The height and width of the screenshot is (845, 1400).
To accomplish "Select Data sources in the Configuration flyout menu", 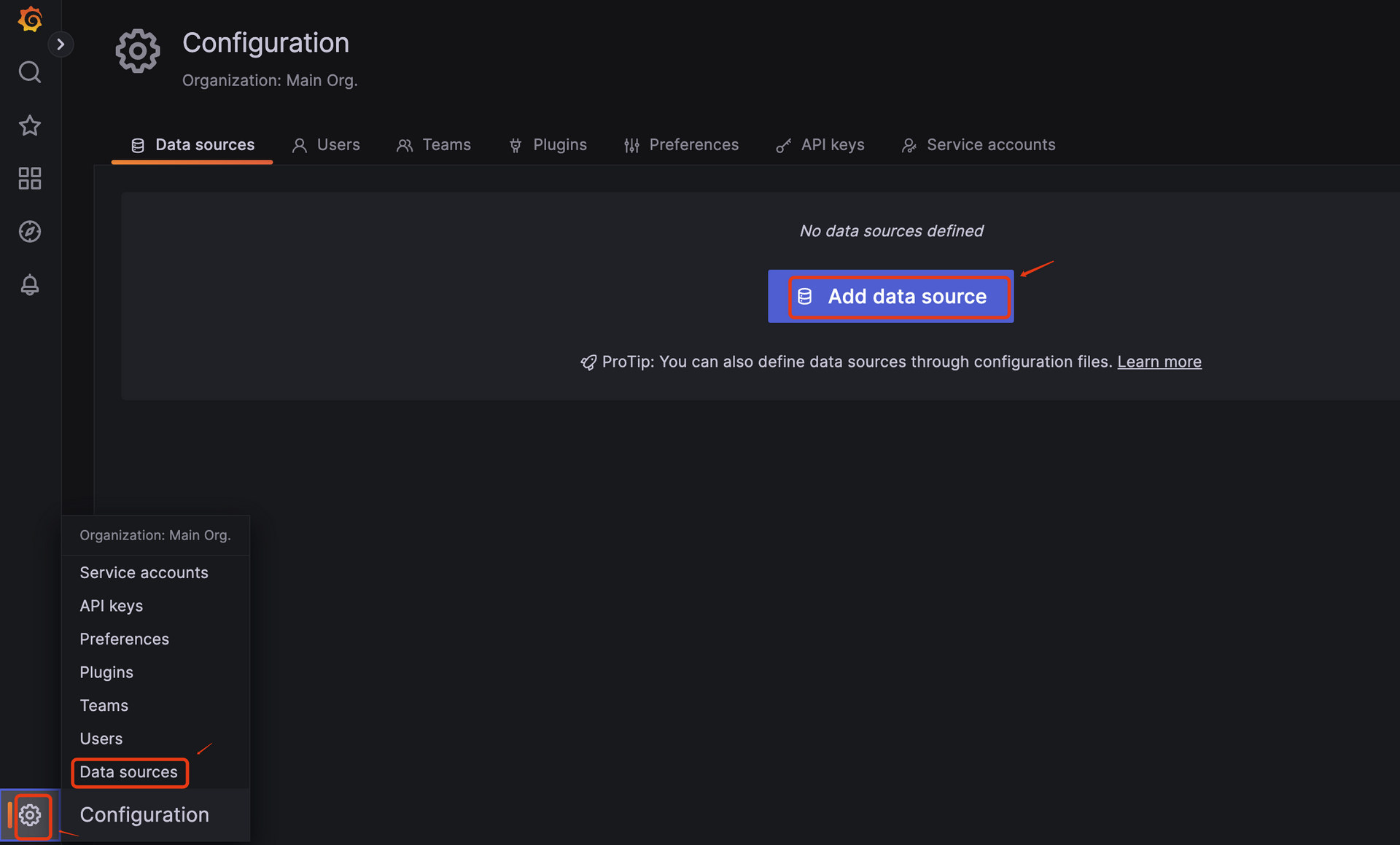I will point(129,772).
